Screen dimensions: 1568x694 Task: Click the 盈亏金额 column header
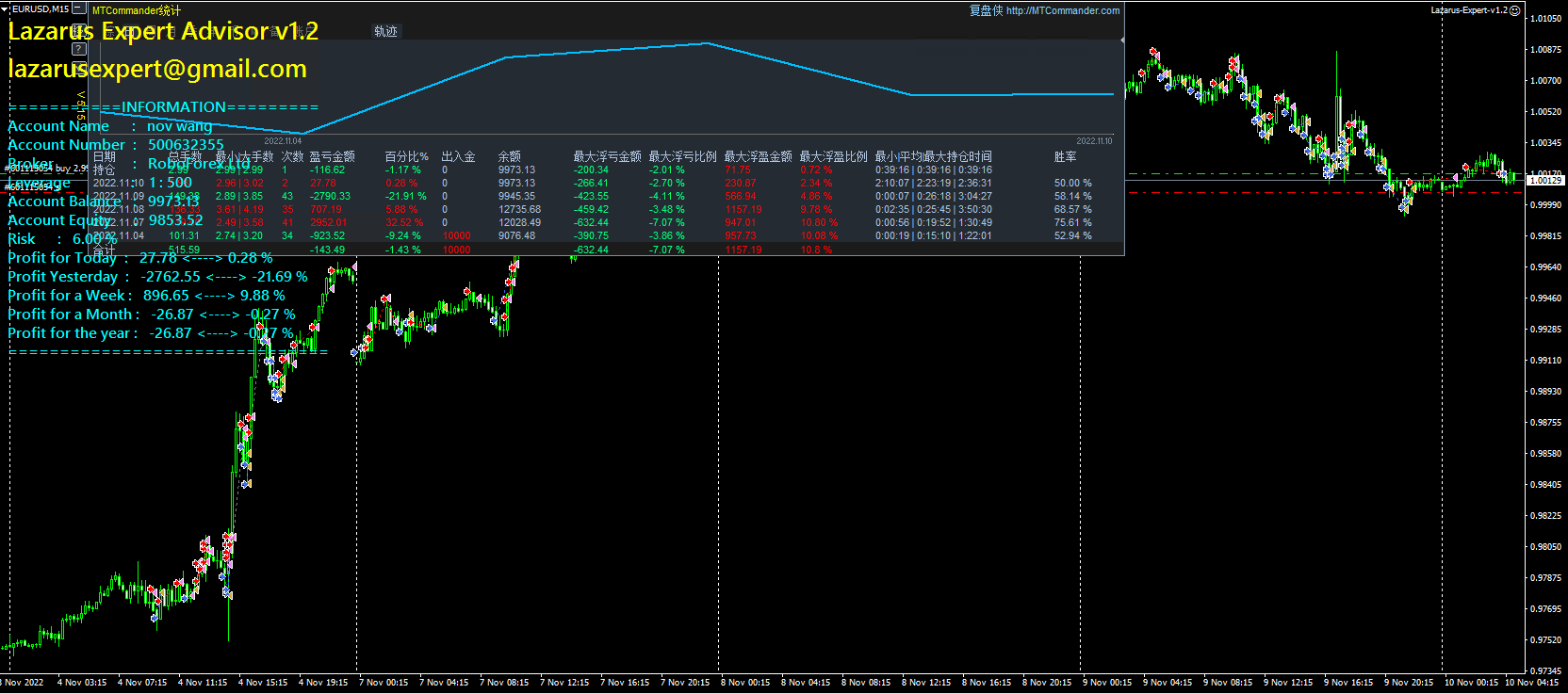point(332,157)
